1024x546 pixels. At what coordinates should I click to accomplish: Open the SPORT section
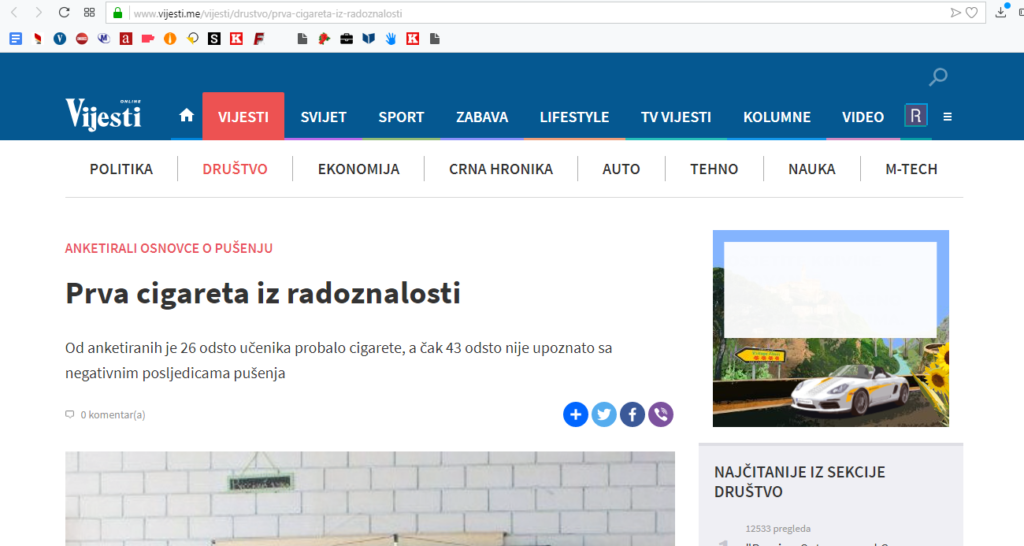[401, 117]
